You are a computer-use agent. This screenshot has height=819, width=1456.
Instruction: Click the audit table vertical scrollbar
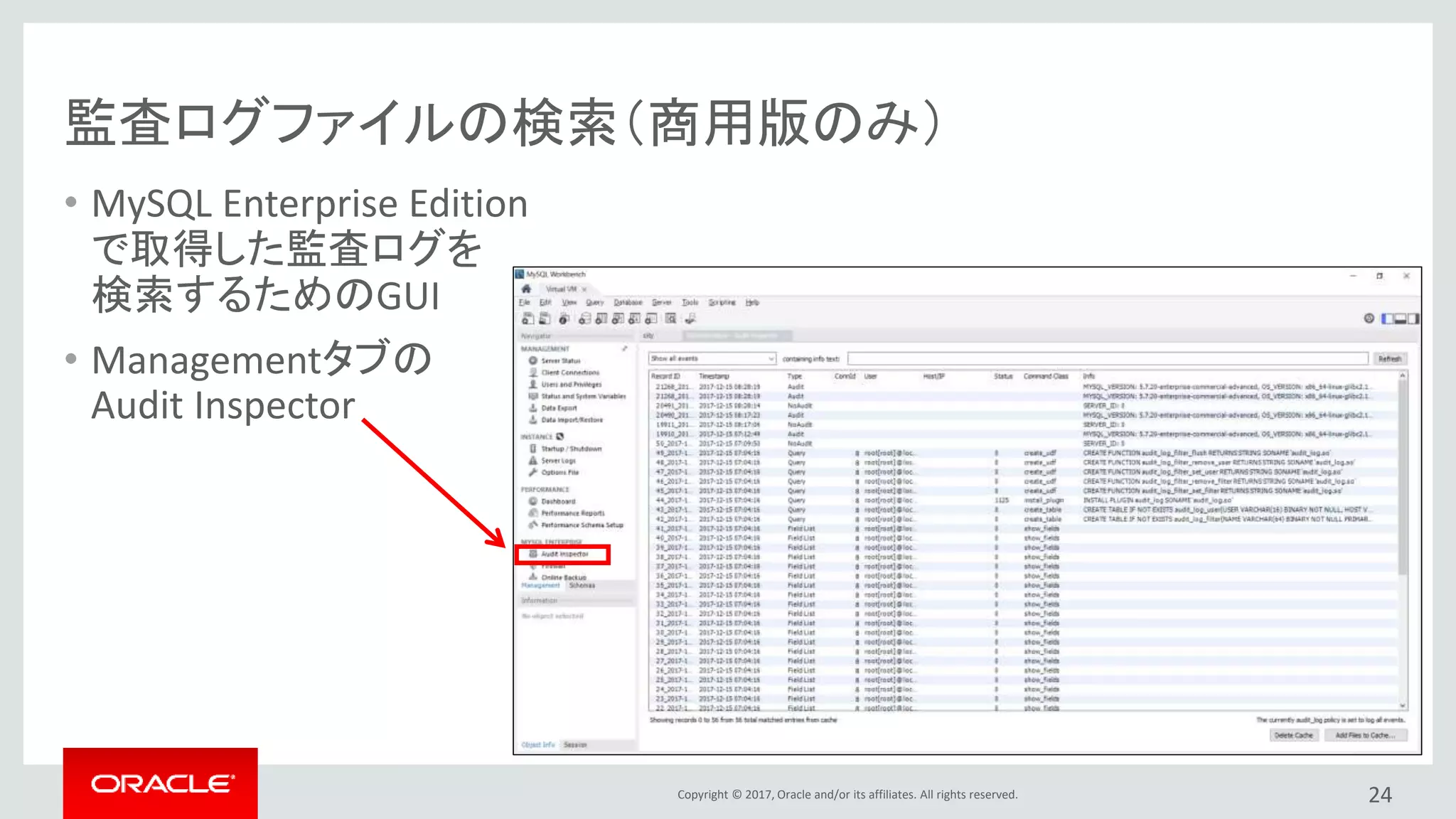[x=1403, y=476]
